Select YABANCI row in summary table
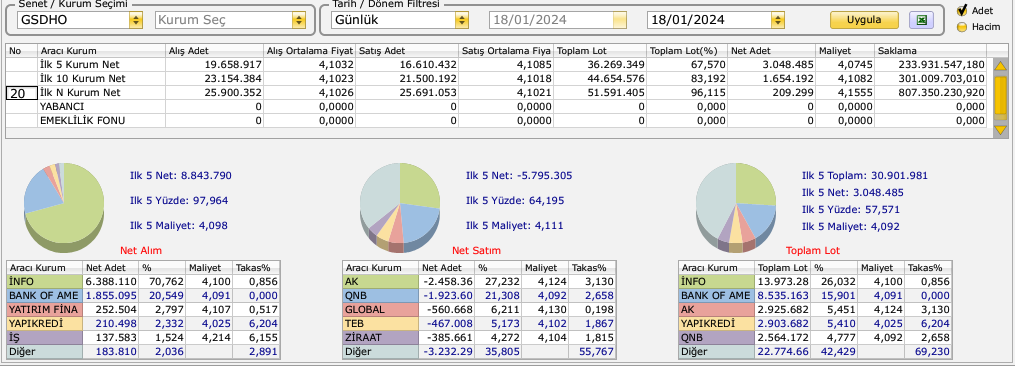 tap(496, 106)
